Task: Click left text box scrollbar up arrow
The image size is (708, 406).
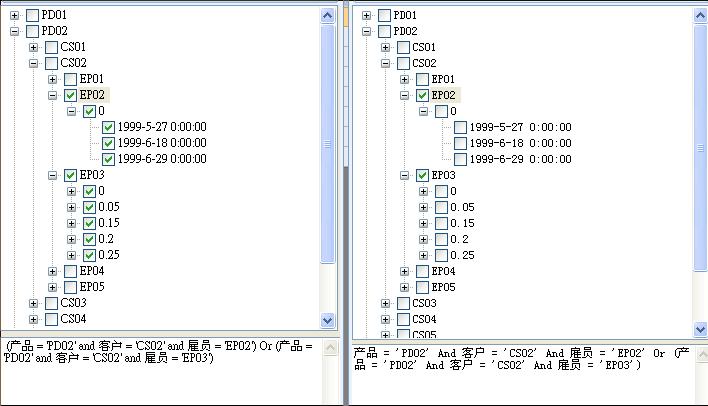Action: tap(331, 348)
